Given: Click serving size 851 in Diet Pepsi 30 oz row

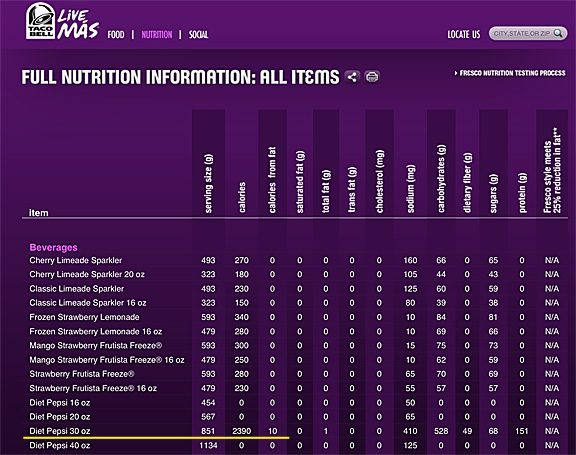Looking at the screenshot, I should coord(208,431).
